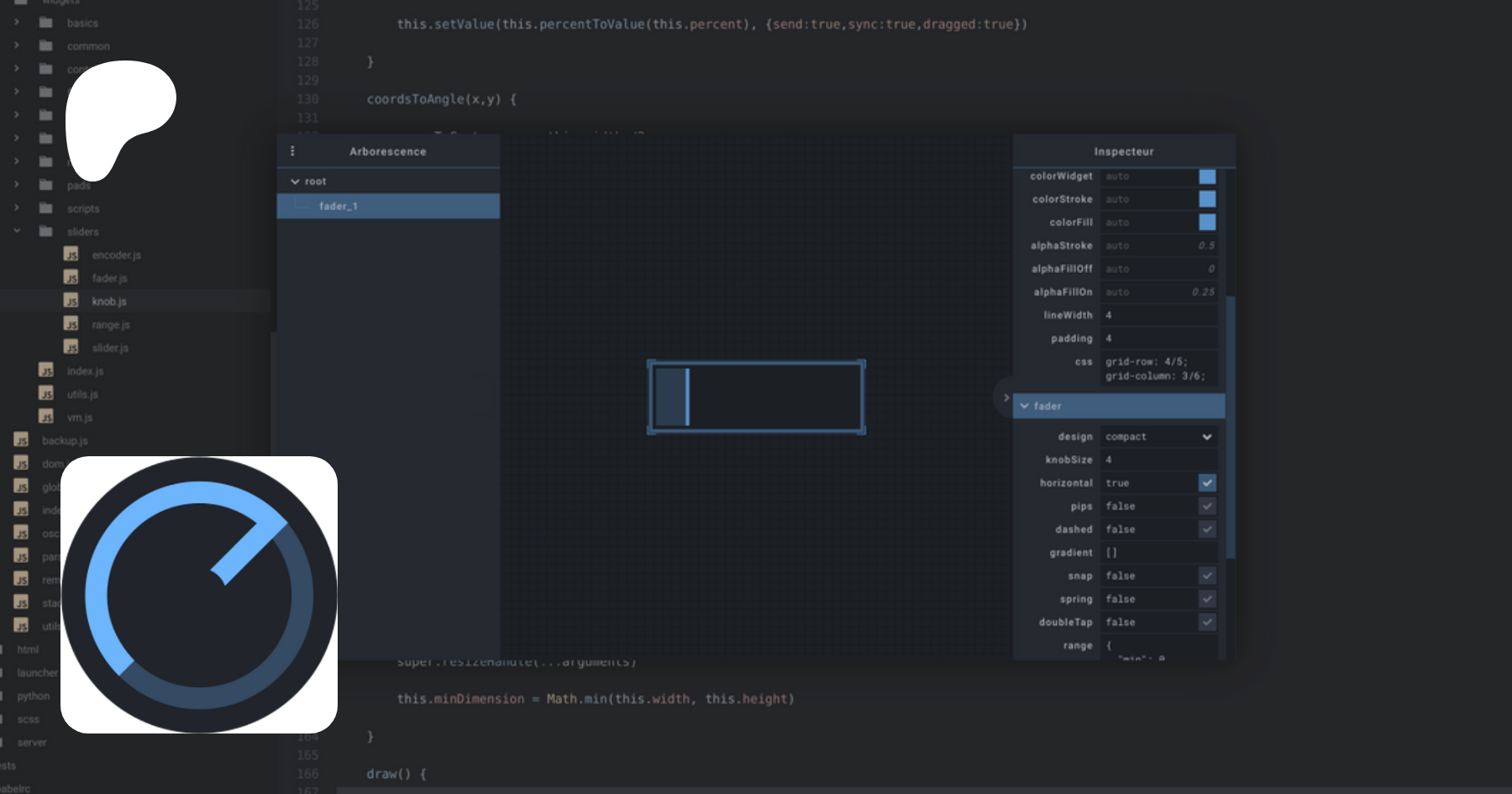The height and width of the screenshot is (794, 1512).
Task: Enable the spring checkbox
Action: click(x=1207, y=599)
